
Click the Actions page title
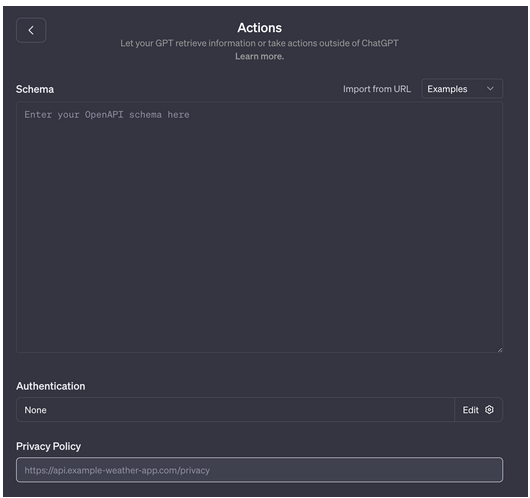[259, 28]
